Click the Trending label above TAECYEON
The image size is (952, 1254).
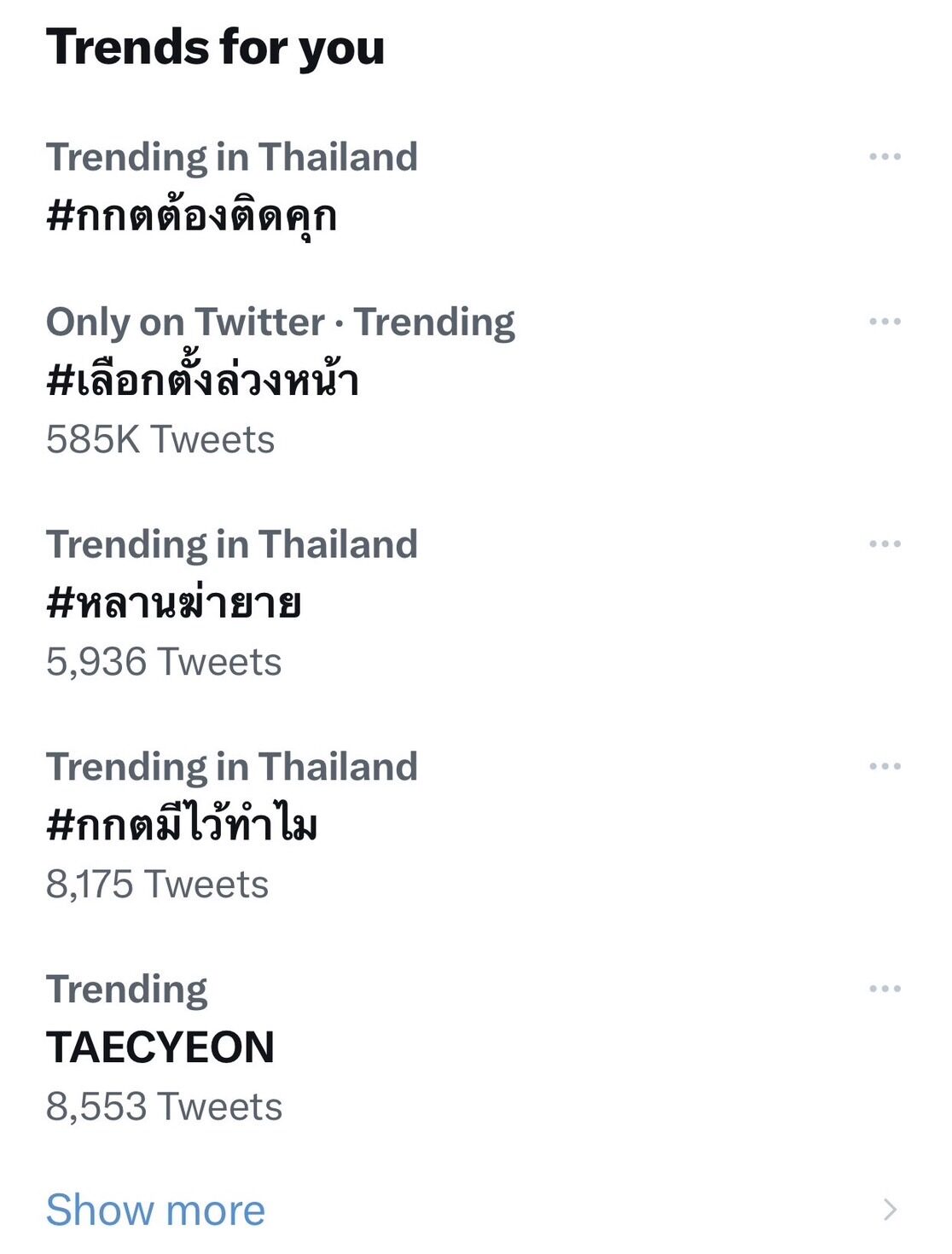[x=126, y=990]
